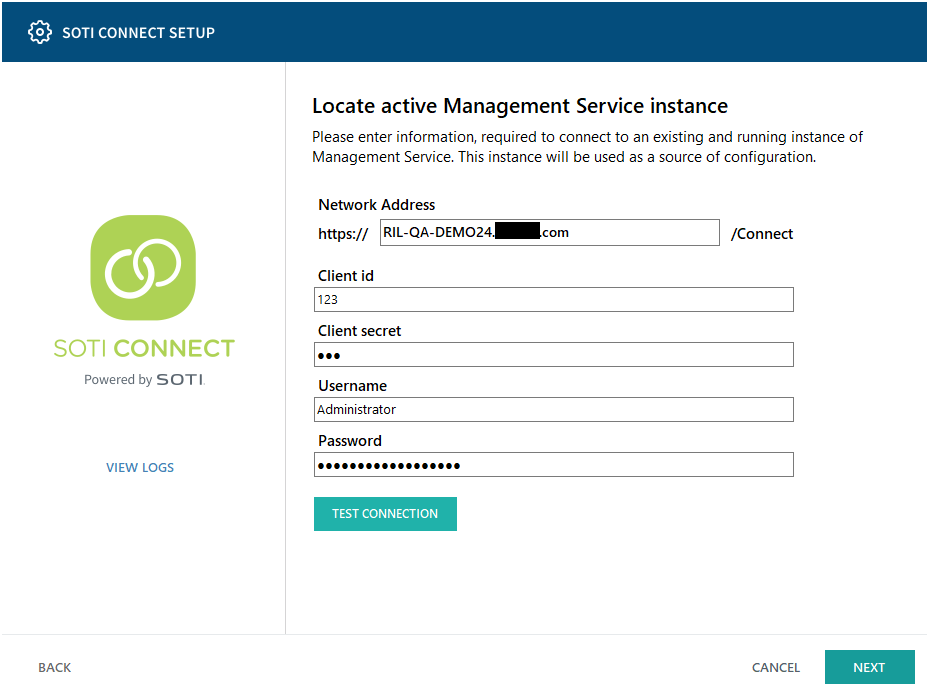Click the 'SOTI CONNECT SETUP' title text
Screen dimensions: 927x692
coord(138,33)
